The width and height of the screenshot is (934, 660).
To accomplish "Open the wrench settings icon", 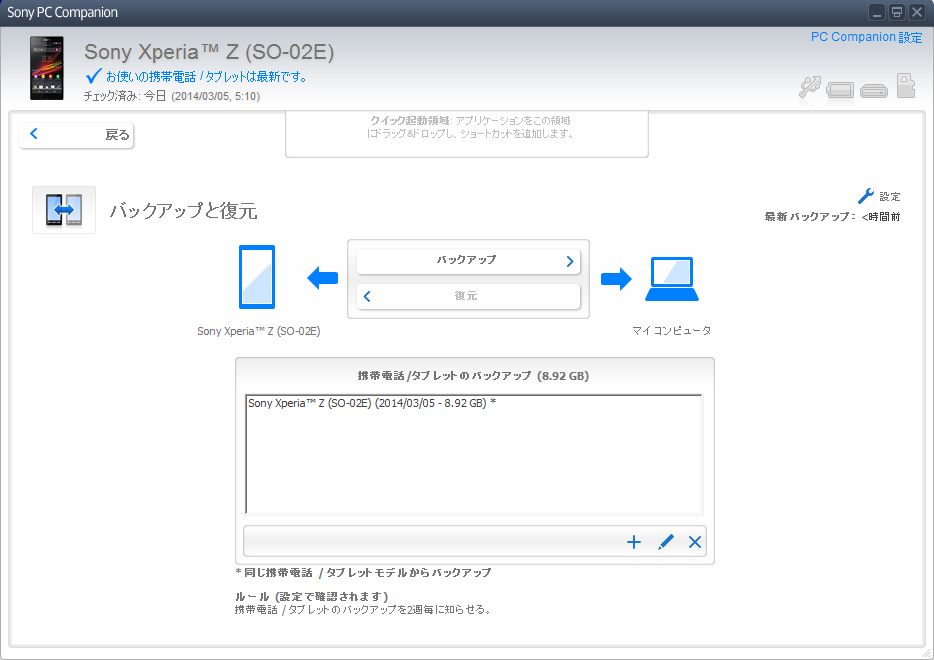I will [x=865, y=196].
